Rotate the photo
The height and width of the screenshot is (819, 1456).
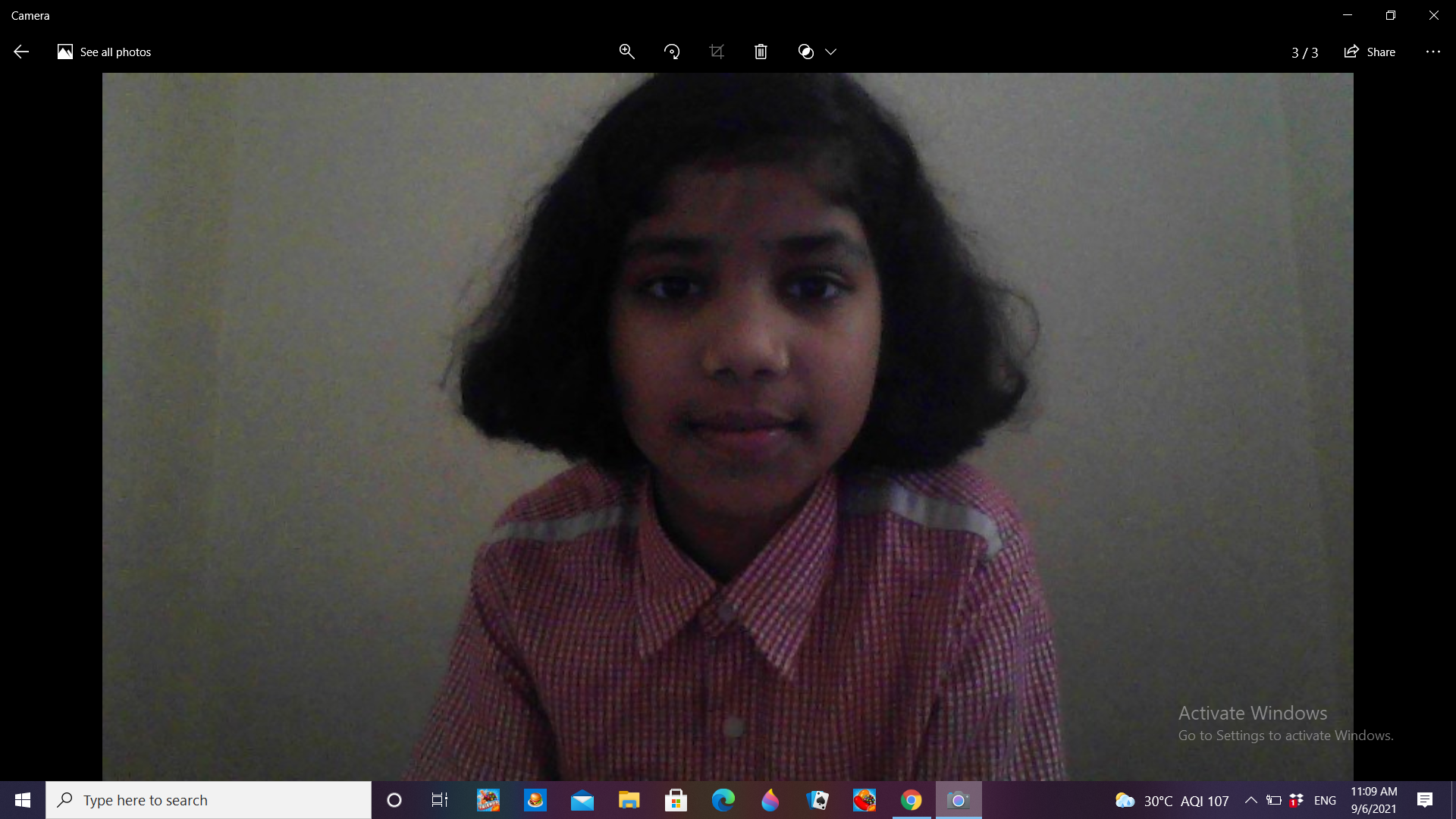click(672, 52)
